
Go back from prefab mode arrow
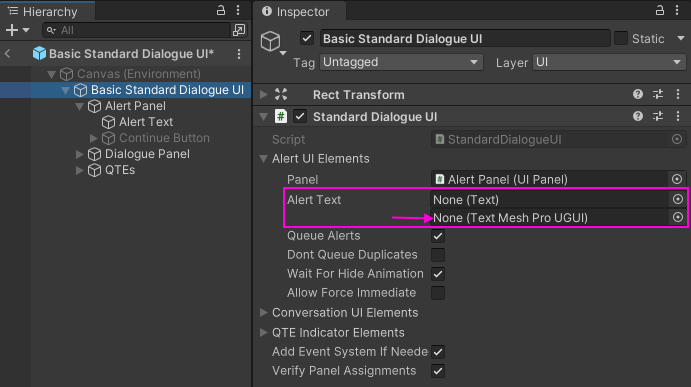pyautogui.click(x=7, y=54)
